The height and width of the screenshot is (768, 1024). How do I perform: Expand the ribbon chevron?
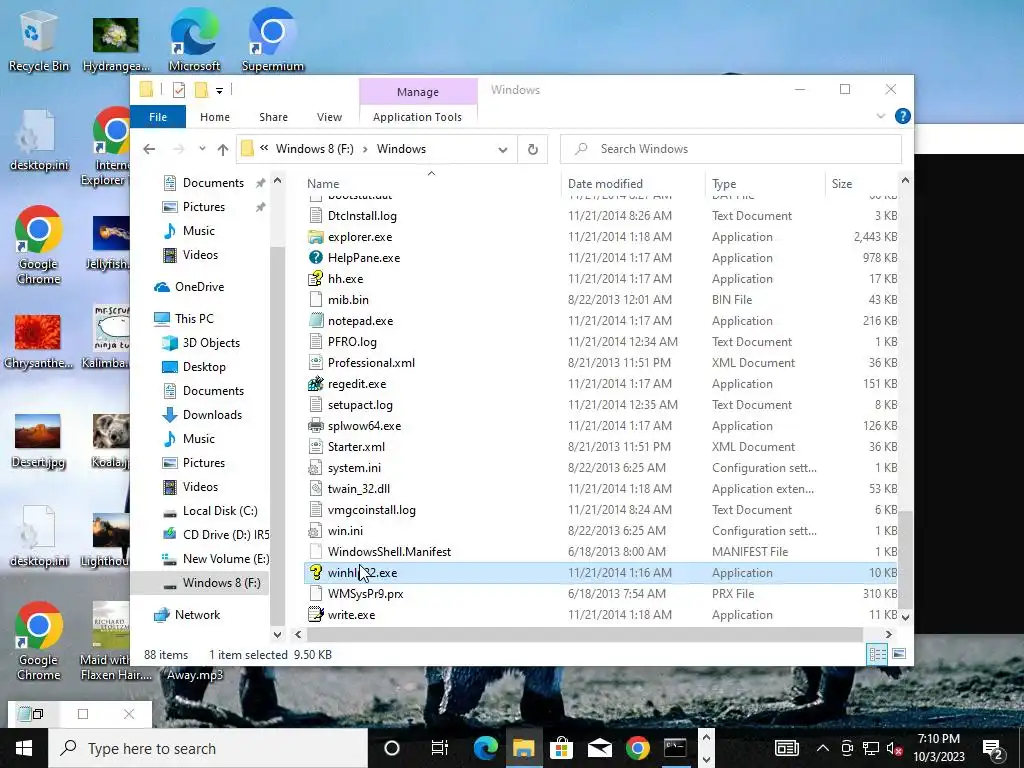880,116
